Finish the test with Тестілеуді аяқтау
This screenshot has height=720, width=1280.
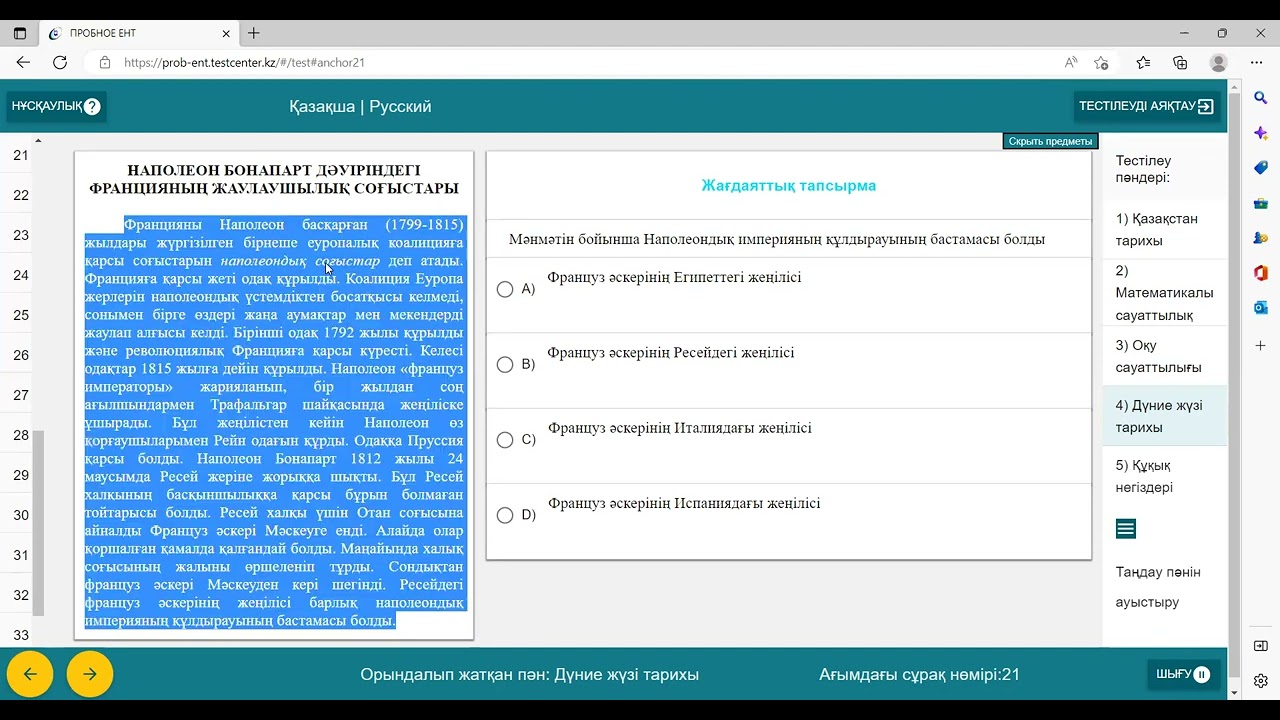pos(1146,106)
